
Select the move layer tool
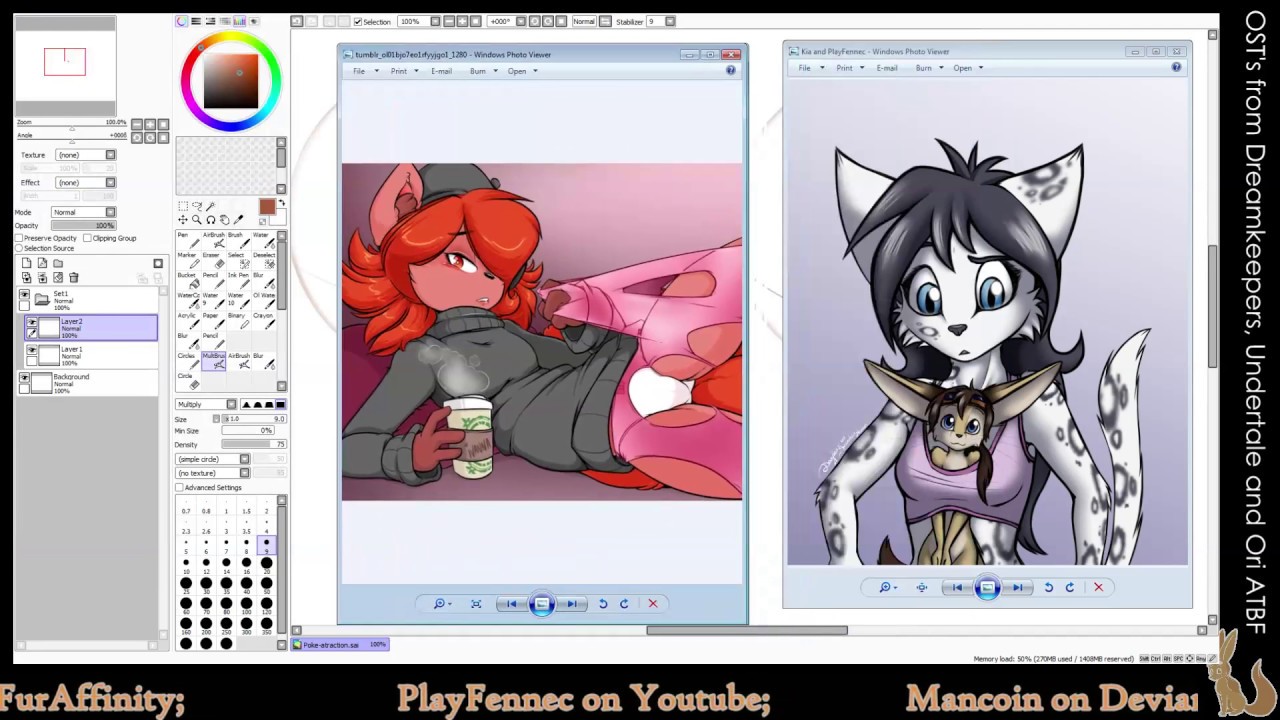pos(183,219)
